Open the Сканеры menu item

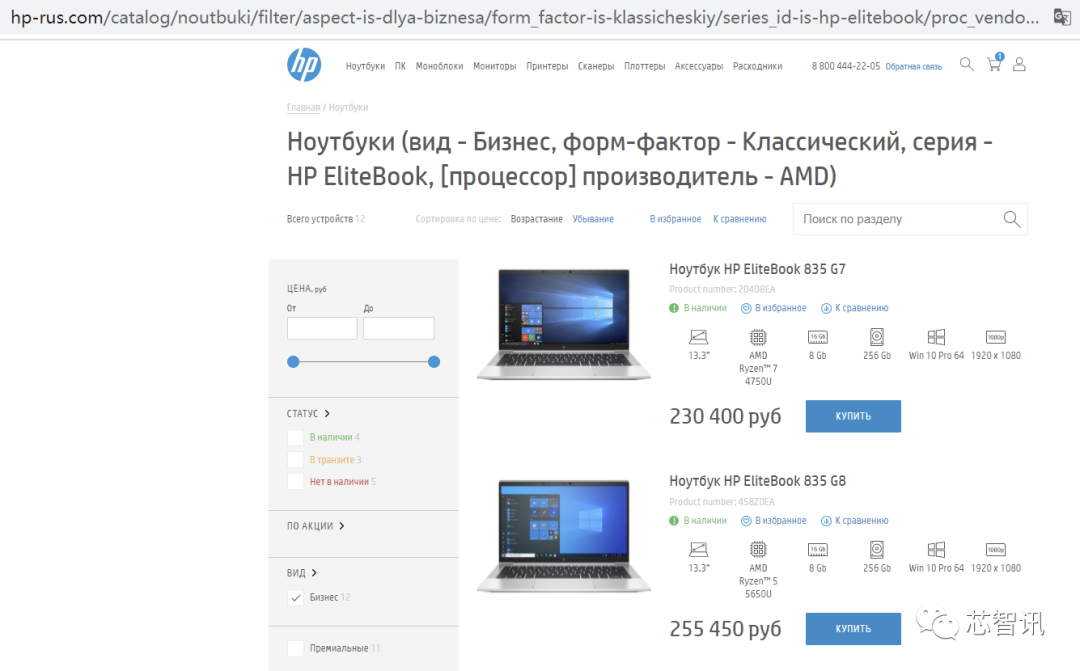click(596, 66)
